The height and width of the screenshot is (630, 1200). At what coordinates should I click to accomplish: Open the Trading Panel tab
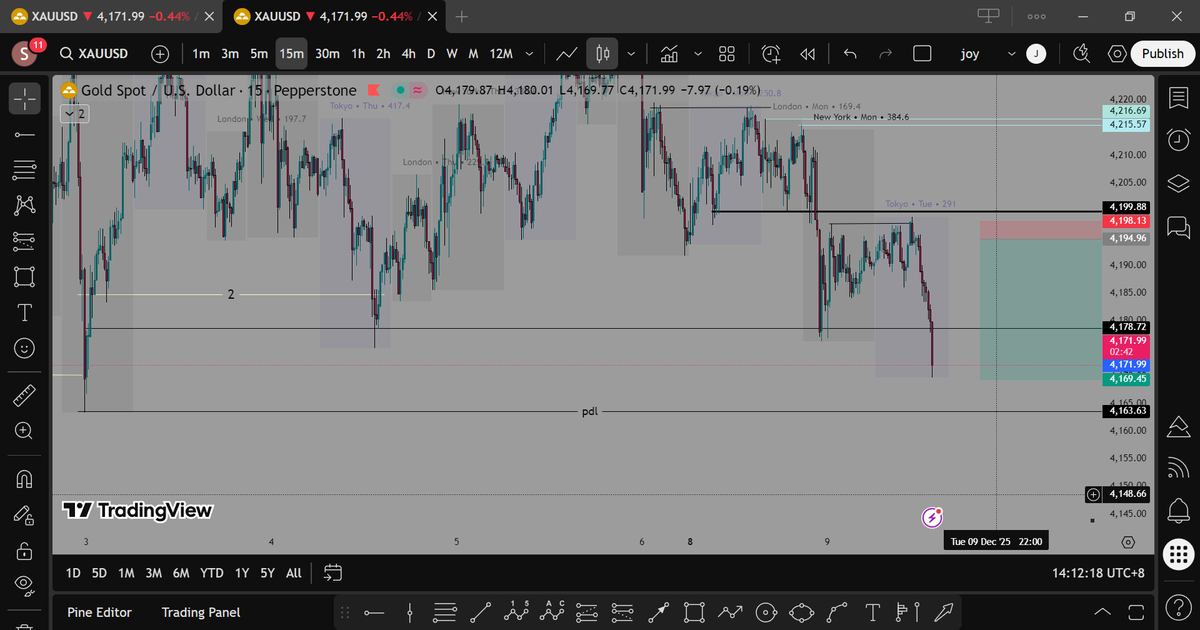pyautogui.click(x=201, y=612)
